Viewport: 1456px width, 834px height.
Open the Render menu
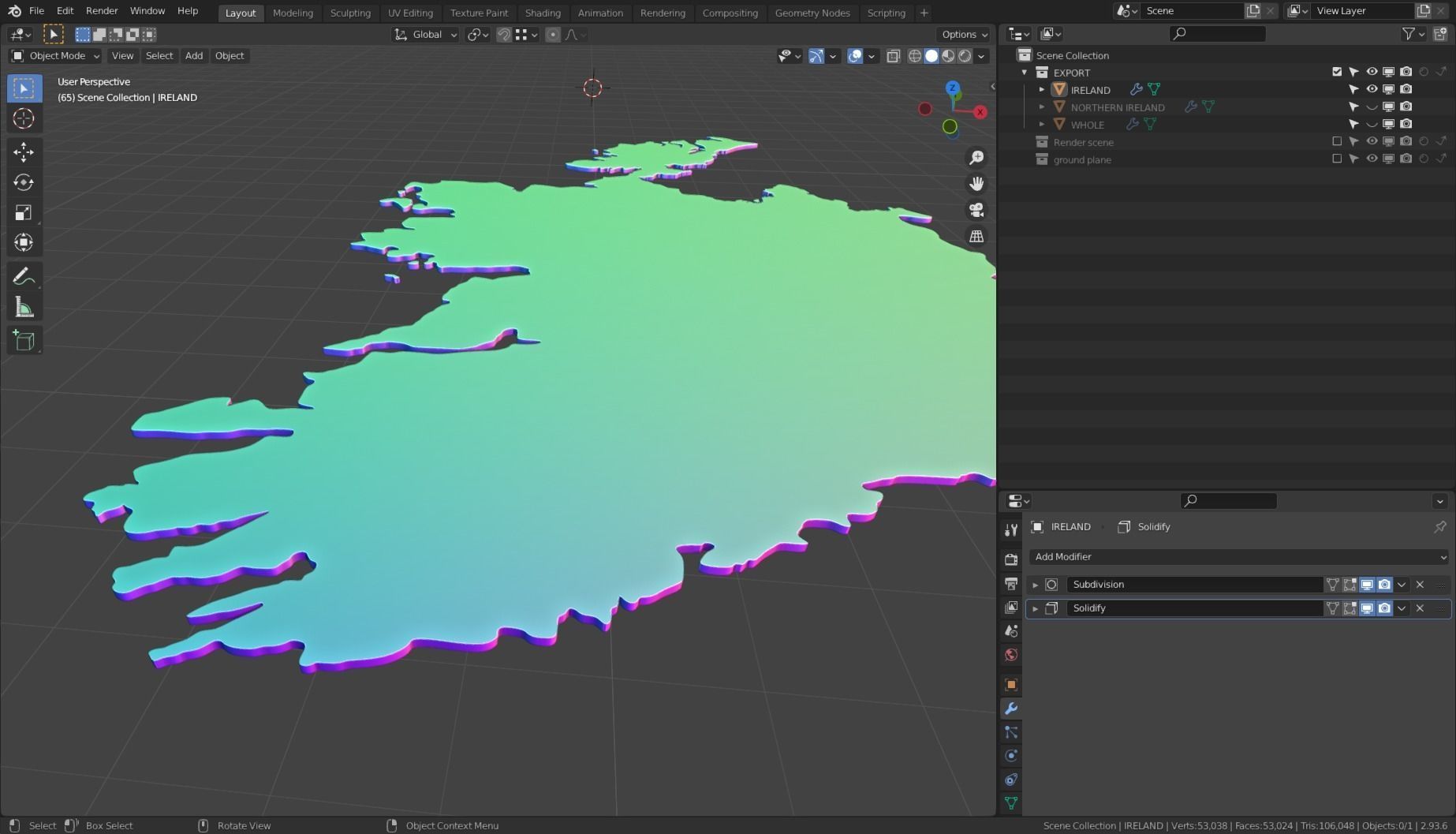click(102, 11)
